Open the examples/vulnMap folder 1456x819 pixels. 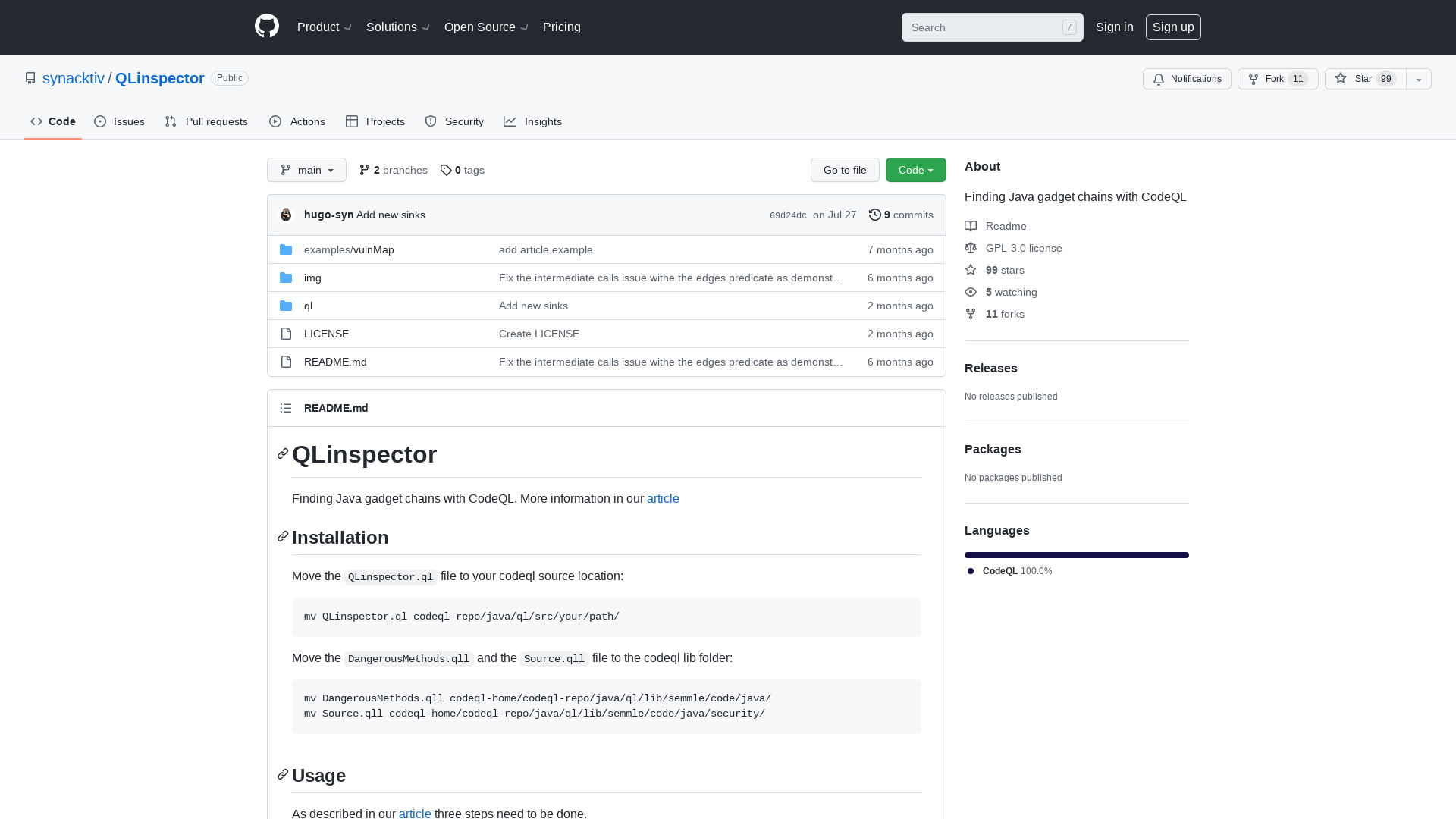point(349,249)
